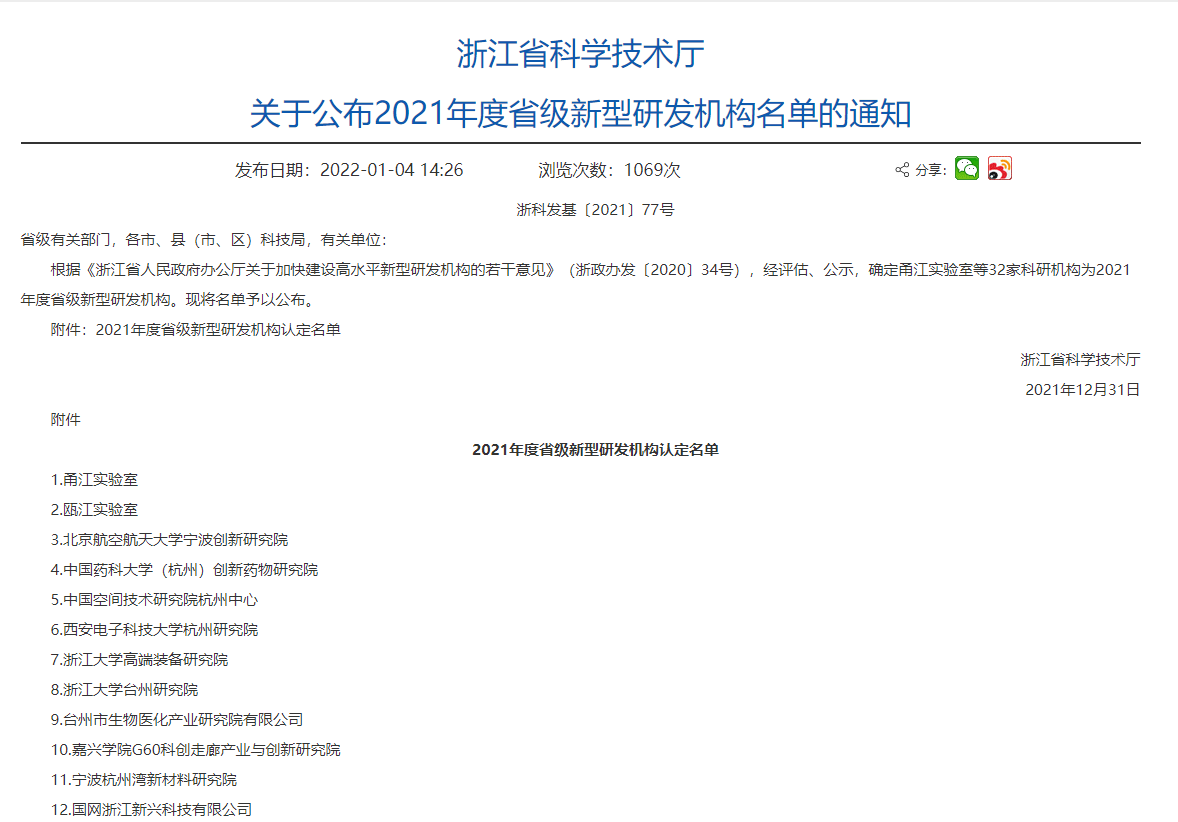Image resolution: width=1178 pixels, height=822 pixels.
Task: Click the line 年度省级新型研发机构。现将名单予以公布。
Action: coord(169,300)
